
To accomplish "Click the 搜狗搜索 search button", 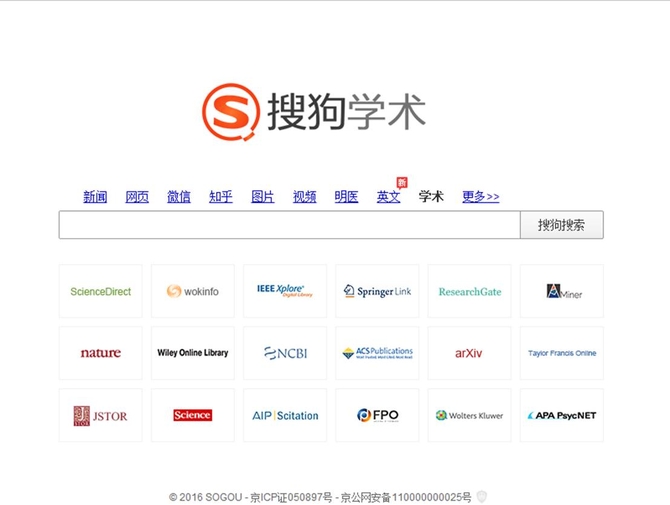I will (x=561, y=225).
